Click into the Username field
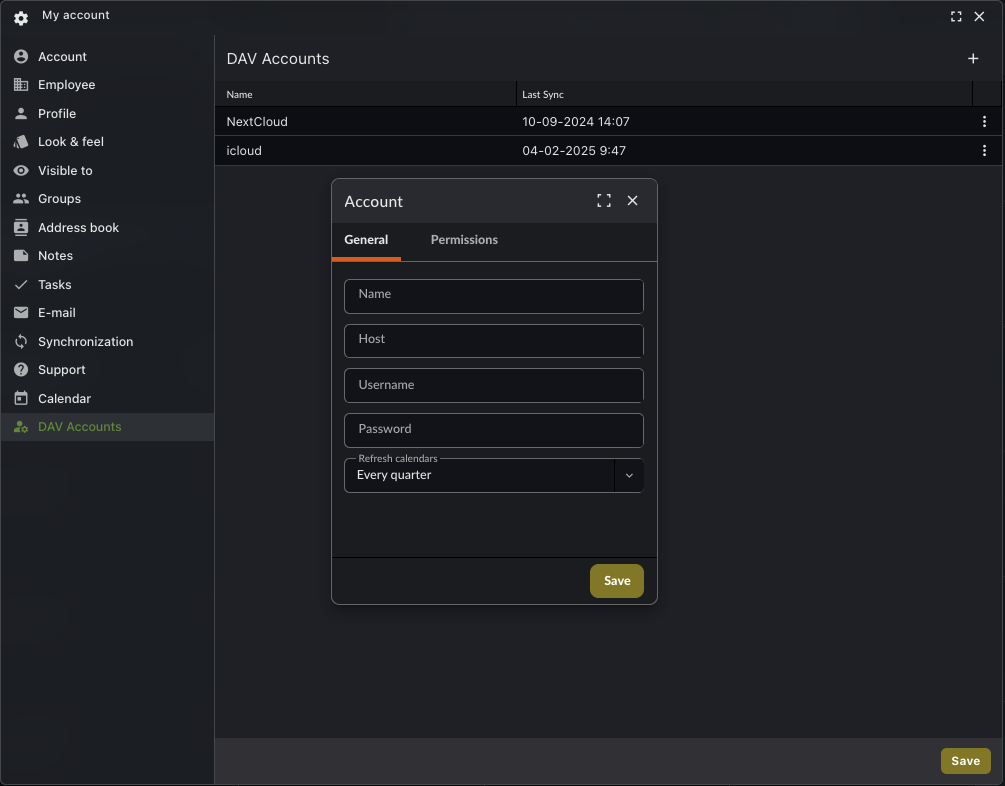 [x=494, y=385]
